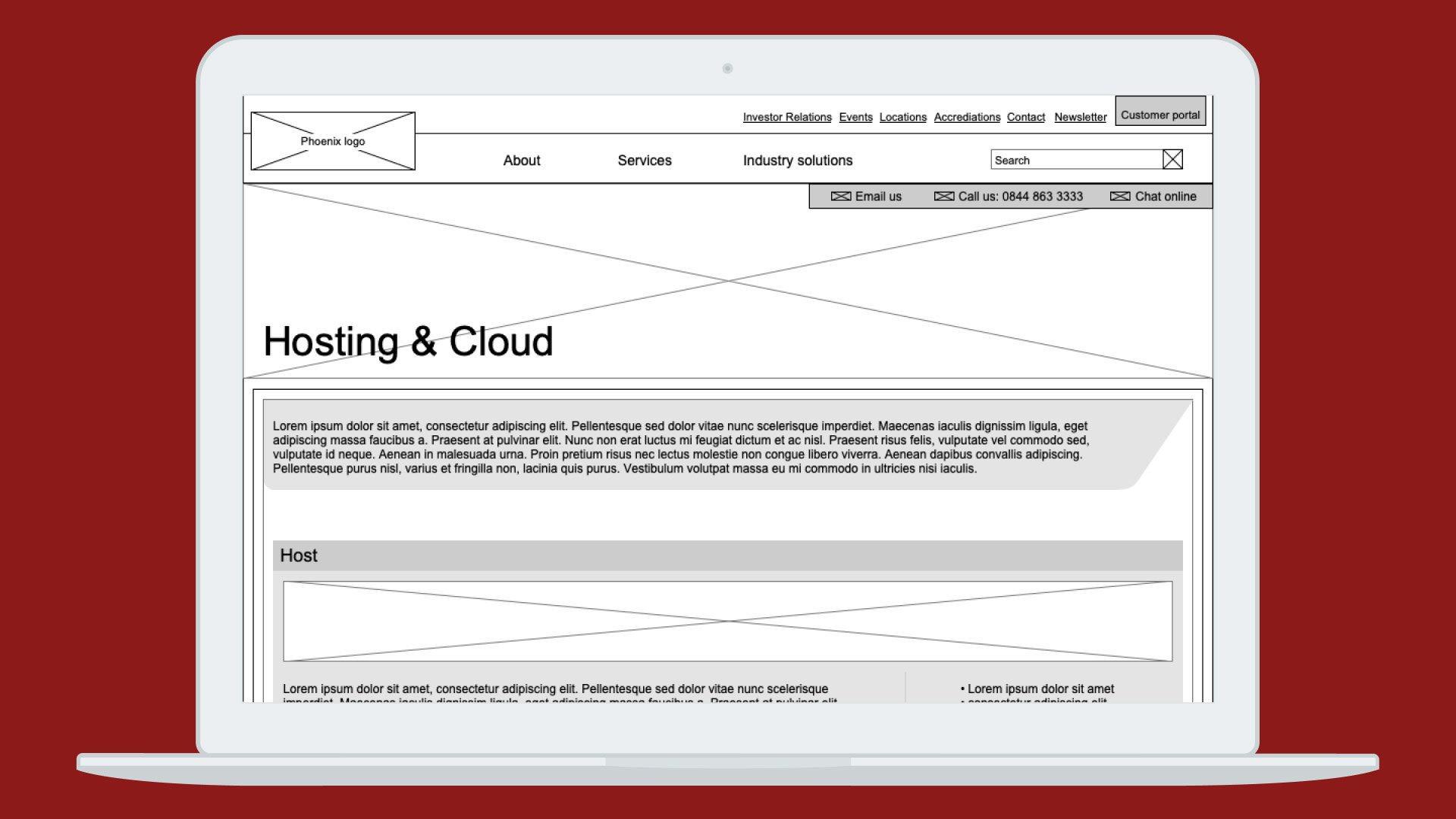Click the Email us text link

point(878,196)
